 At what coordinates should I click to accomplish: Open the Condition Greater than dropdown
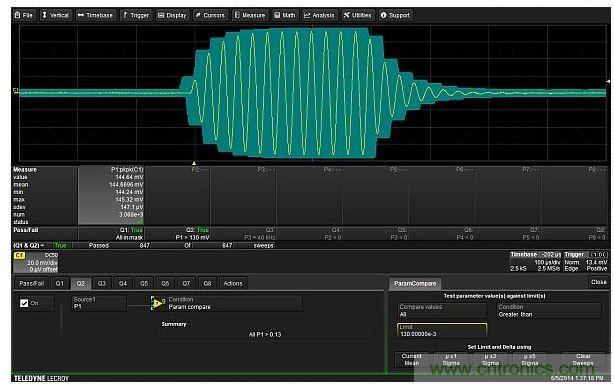549,311
